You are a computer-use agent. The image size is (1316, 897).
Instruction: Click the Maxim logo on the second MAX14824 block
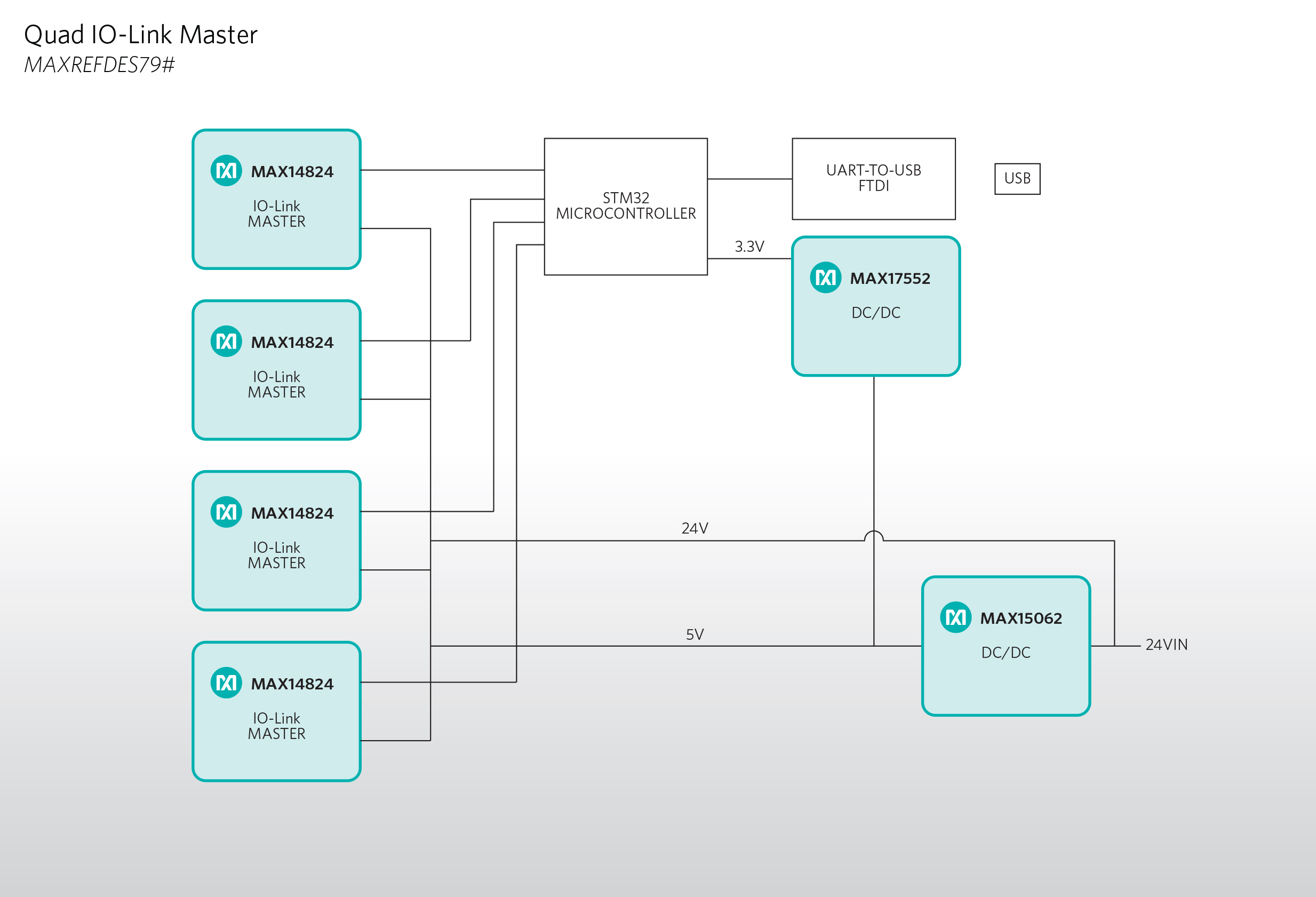click(226, 341)
